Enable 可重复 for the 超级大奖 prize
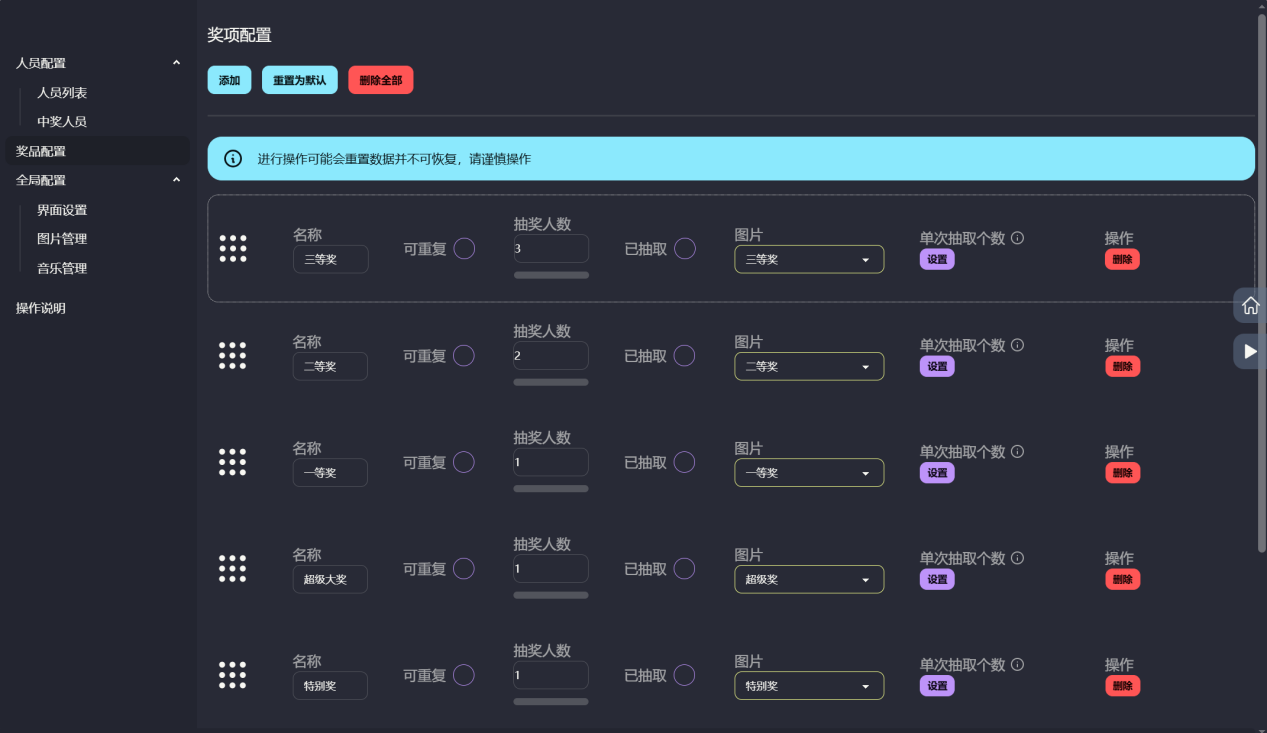Image resolution: width=1267 pixels, height=733 pixels. click(x=464, y=569)
